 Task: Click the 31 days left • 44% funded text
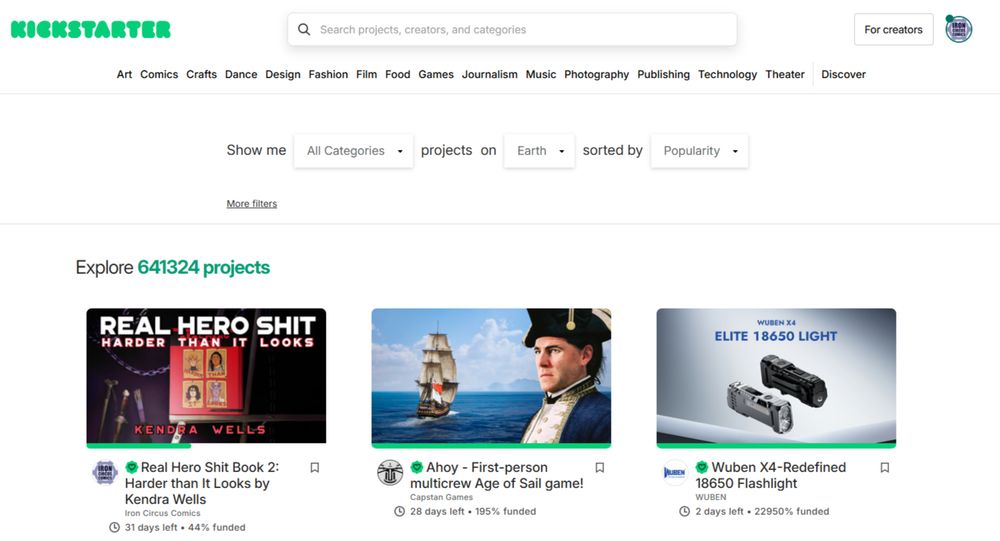(185, 528)
